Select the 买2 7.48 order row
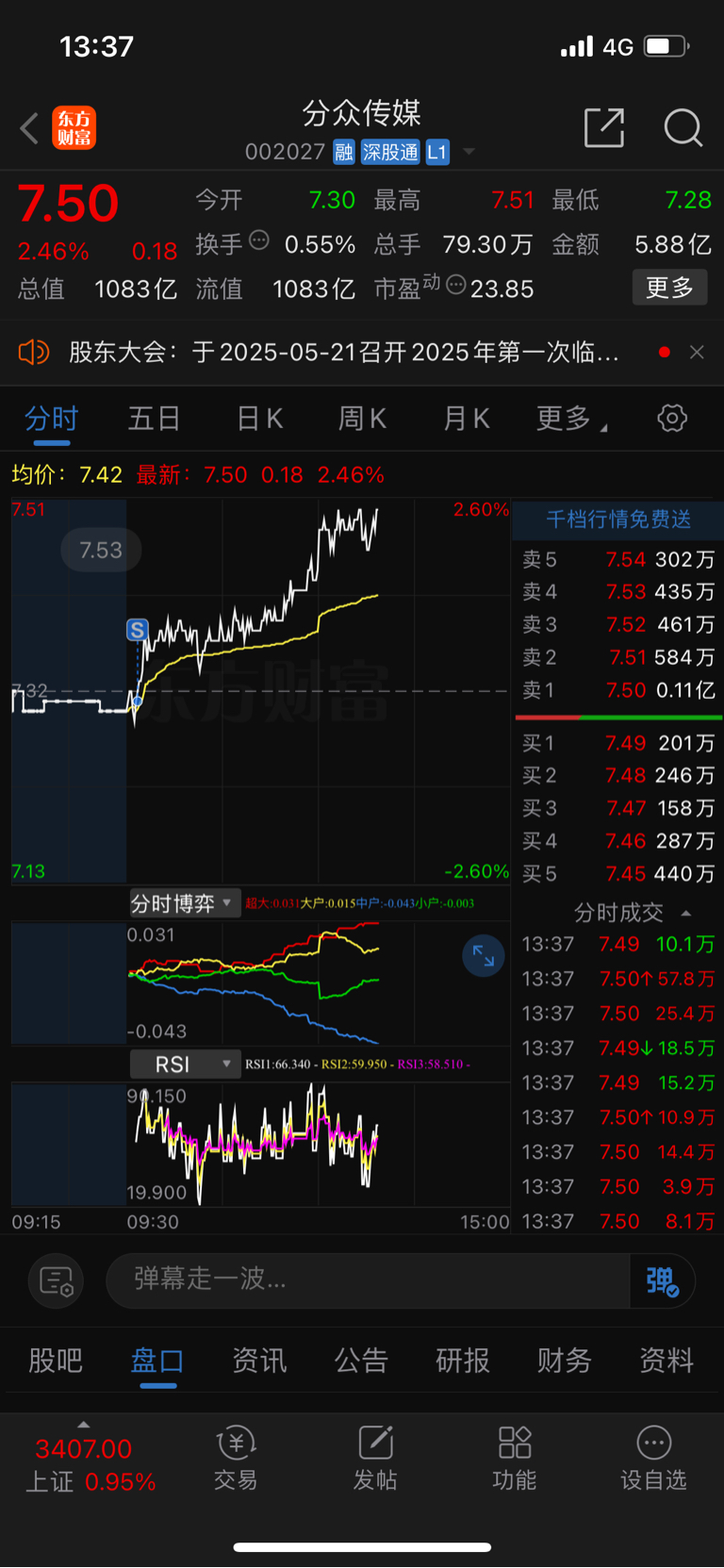The image size is (724, 1568). click(x=617, y=776)
